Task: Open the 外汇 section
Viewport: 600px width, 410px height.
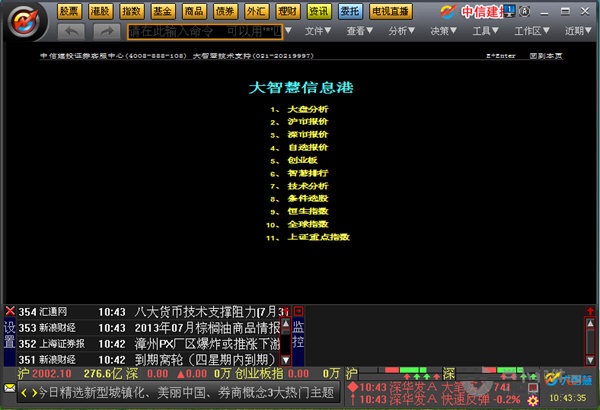Action: pos(256,11)
